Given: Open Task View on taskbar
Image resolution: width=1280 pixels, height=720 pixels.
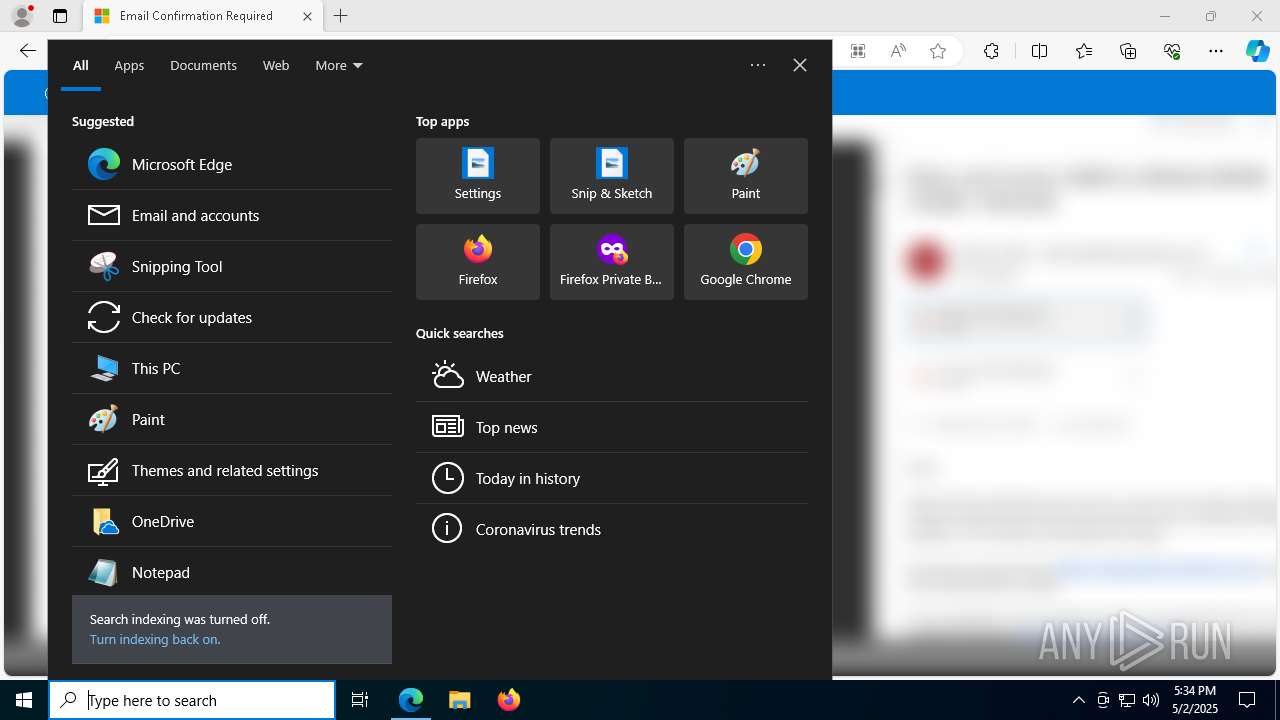Looking at the screenshot, I should [360, 700].
